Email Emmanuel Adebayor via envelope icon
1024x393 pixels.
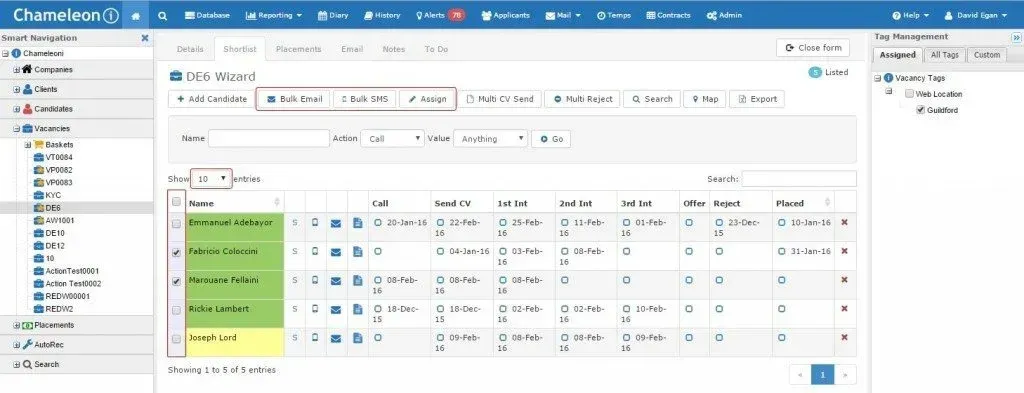pos(336,223)
